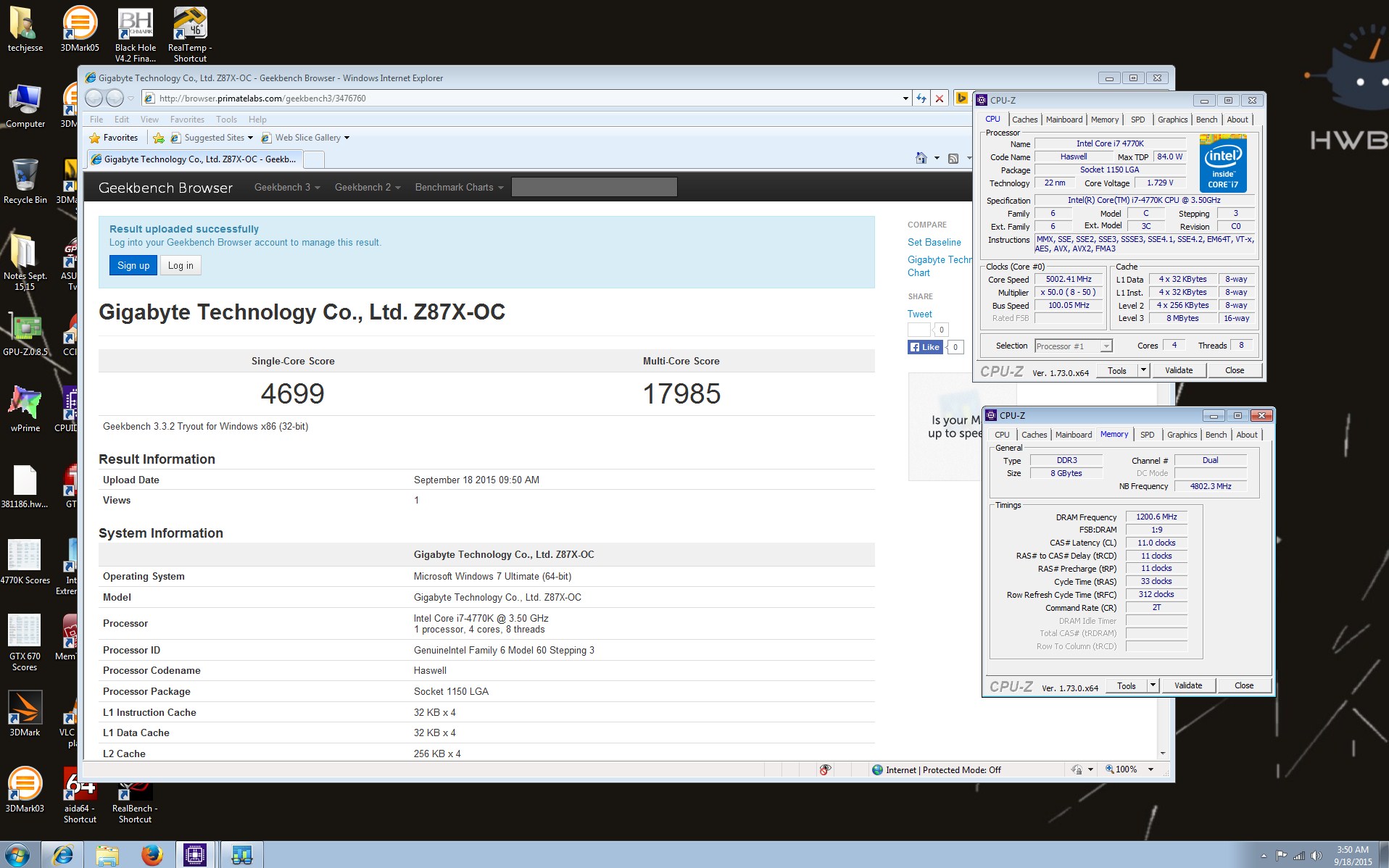1389x868 pixels.
Task: Click Facebook Like button
Action: point(924,347)
